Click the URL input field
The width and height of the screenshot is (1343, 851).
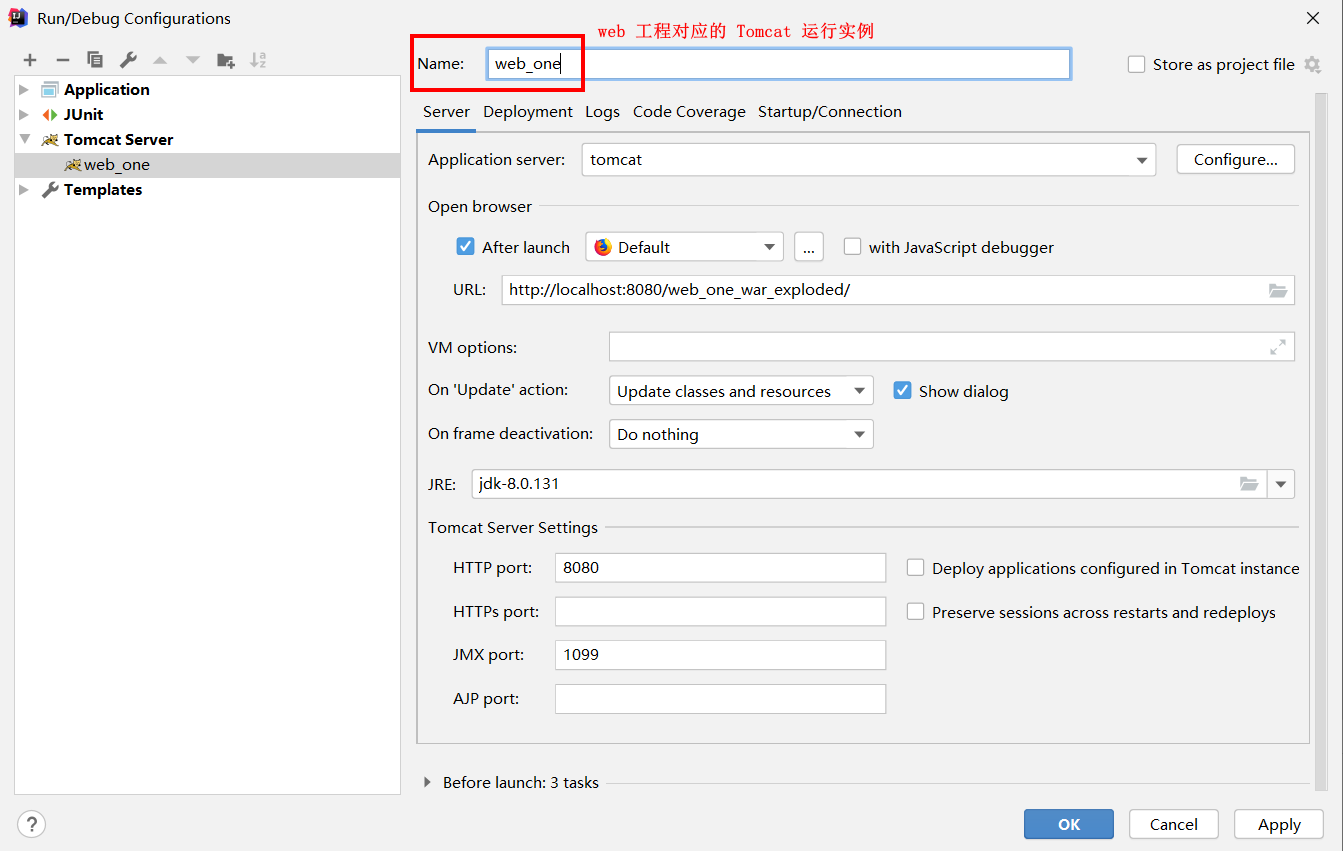click(898, 290)
